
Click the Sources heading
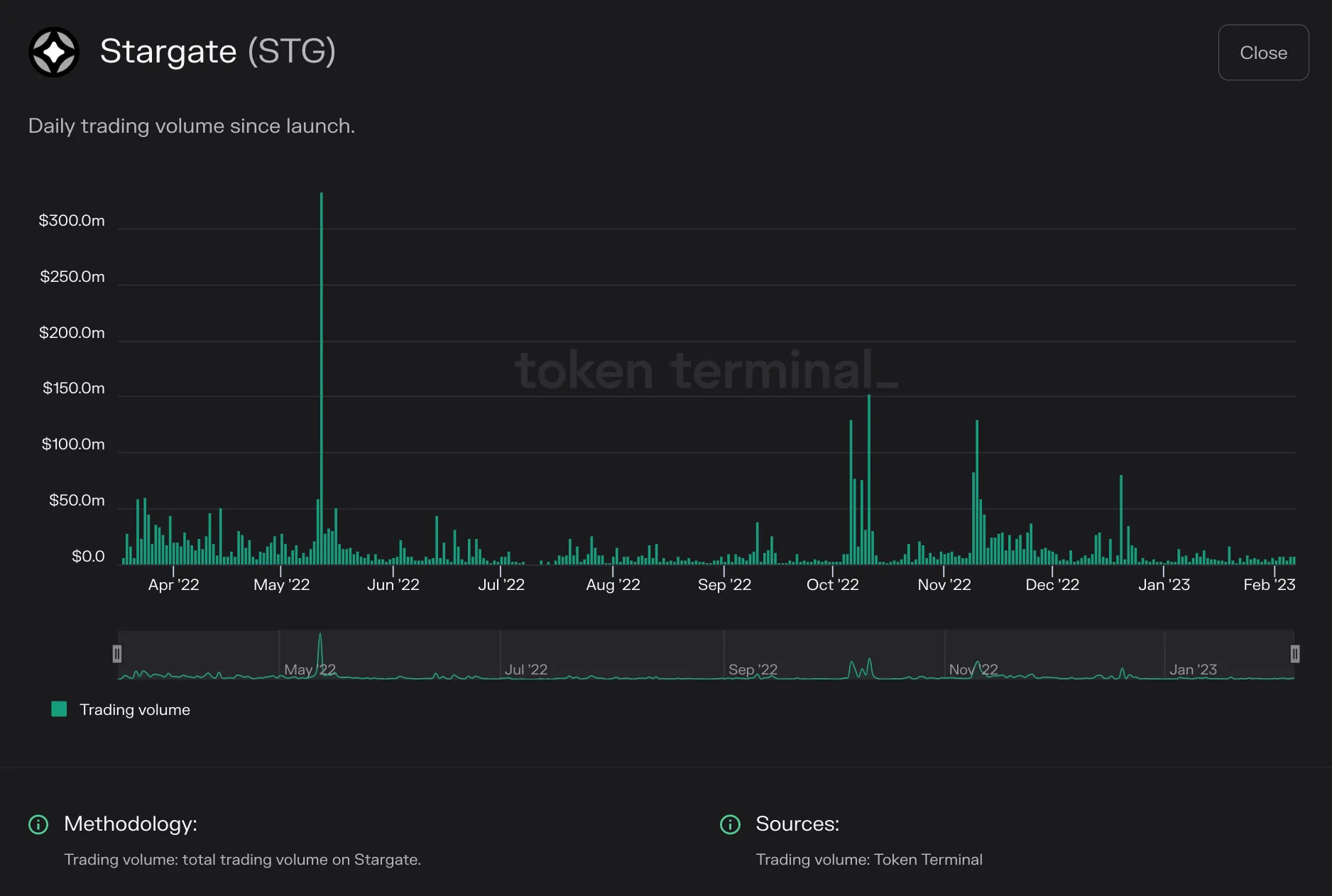point(797,824)
